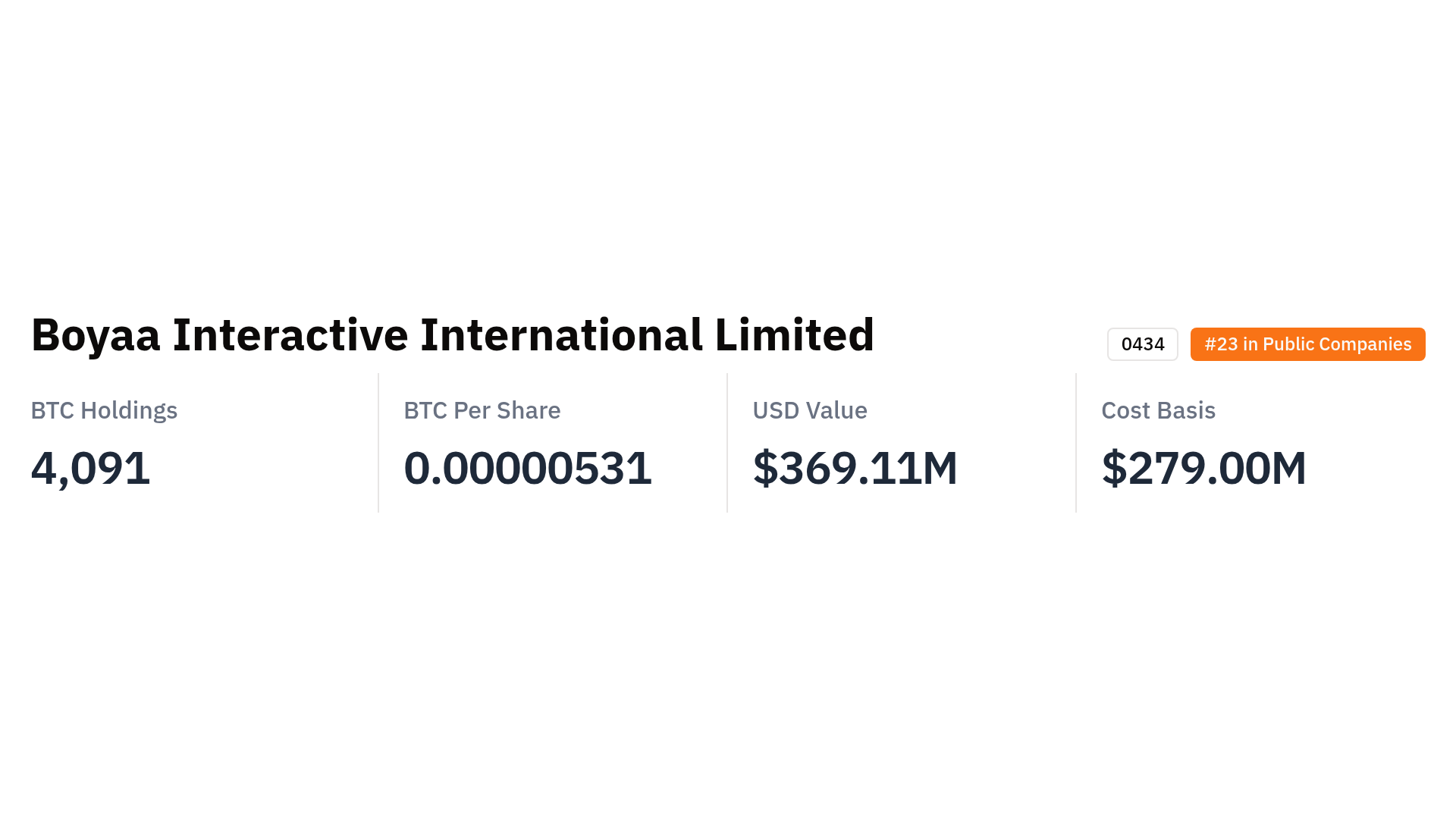Click the BTC Holdings label
Viewport: 1456px width, 819px height.
point(104,410)
